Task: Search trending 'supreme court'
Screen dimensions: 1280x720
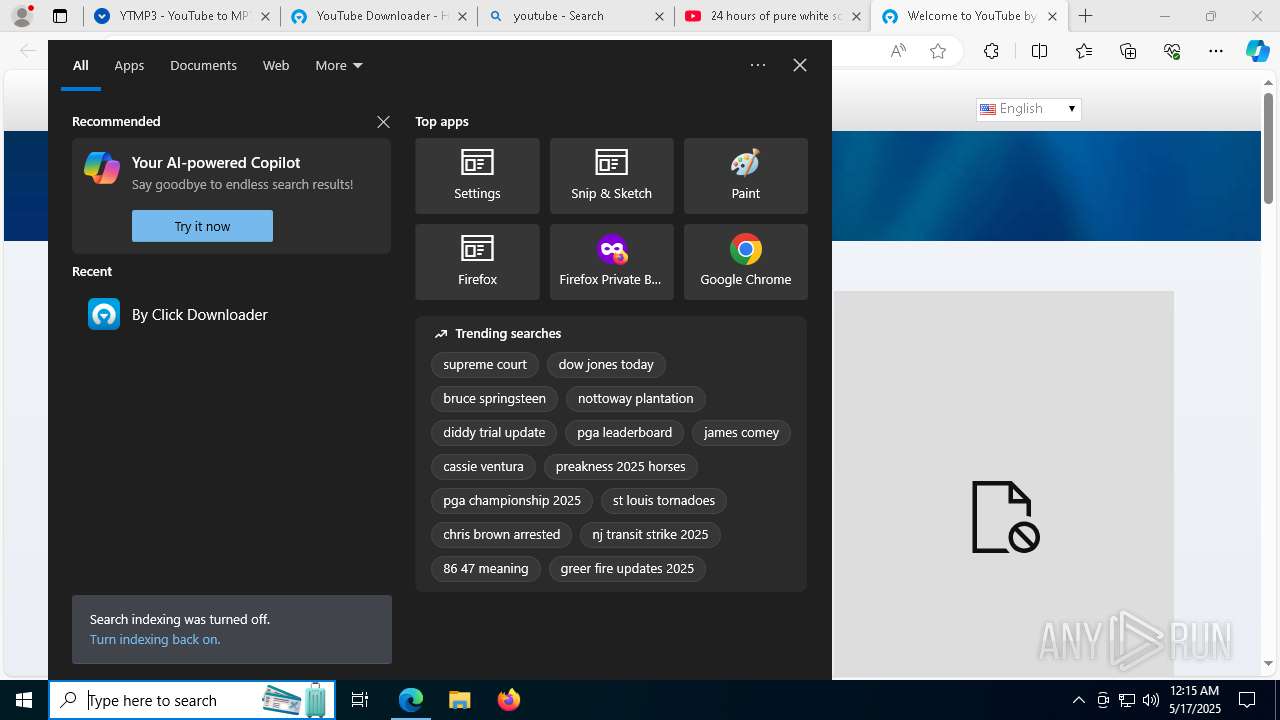Action: pos(485,365)
